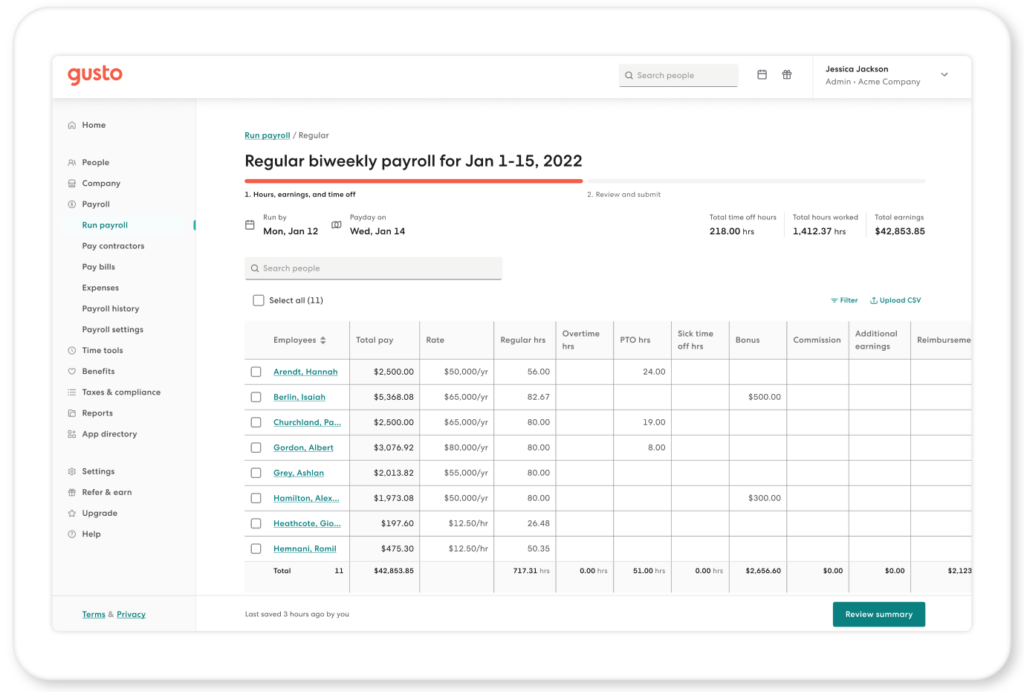Click the Time tools clock icon
The width and height of the screenshot is (1024, 692).
point(72,351)
